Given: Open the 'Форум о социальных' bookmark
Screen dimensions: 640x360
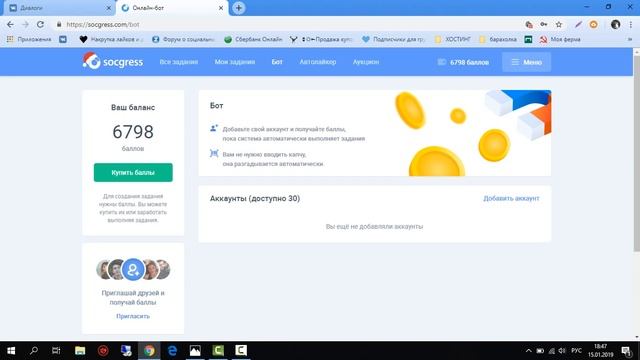Looking at the screenshot, I should 183,39.
